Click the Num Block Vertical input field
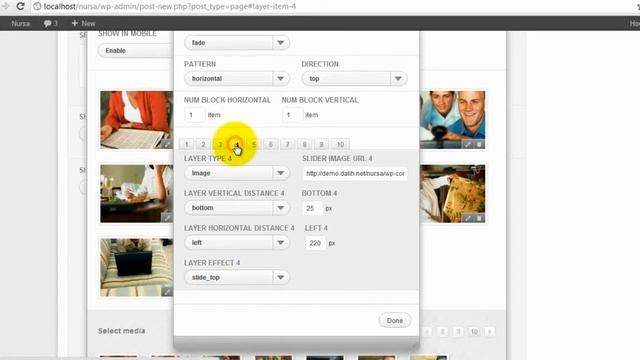 (292, 115)
